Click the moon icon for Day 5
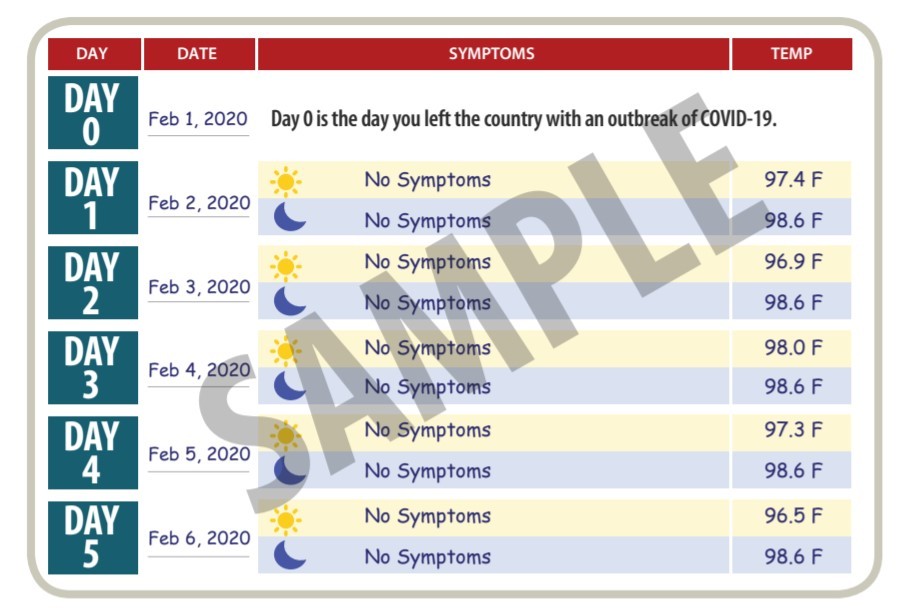Viewport: 907px width, 615px height. coord(289,555)
